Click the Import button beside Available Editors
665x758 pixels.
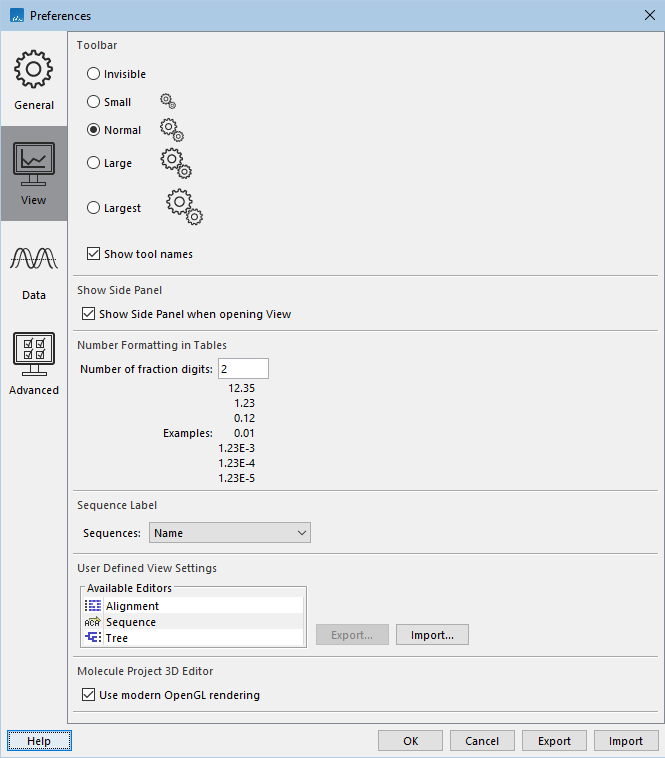click(x=432, y=635)
